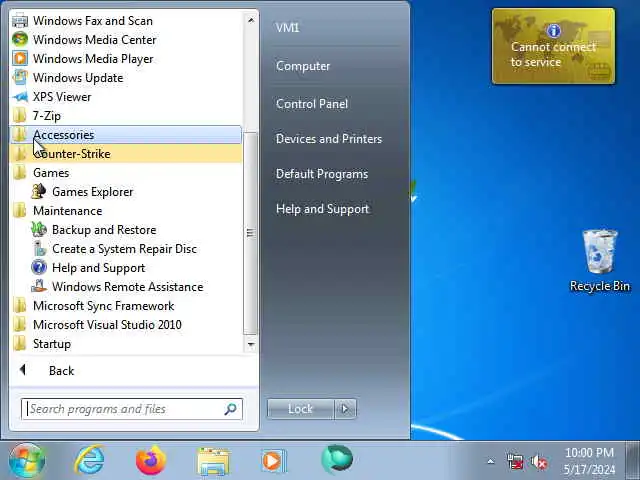Image resolution: width=640 pixels, height=480 pixels.
Task: Open XPS Viewer icon
Action: pos(20,97)
